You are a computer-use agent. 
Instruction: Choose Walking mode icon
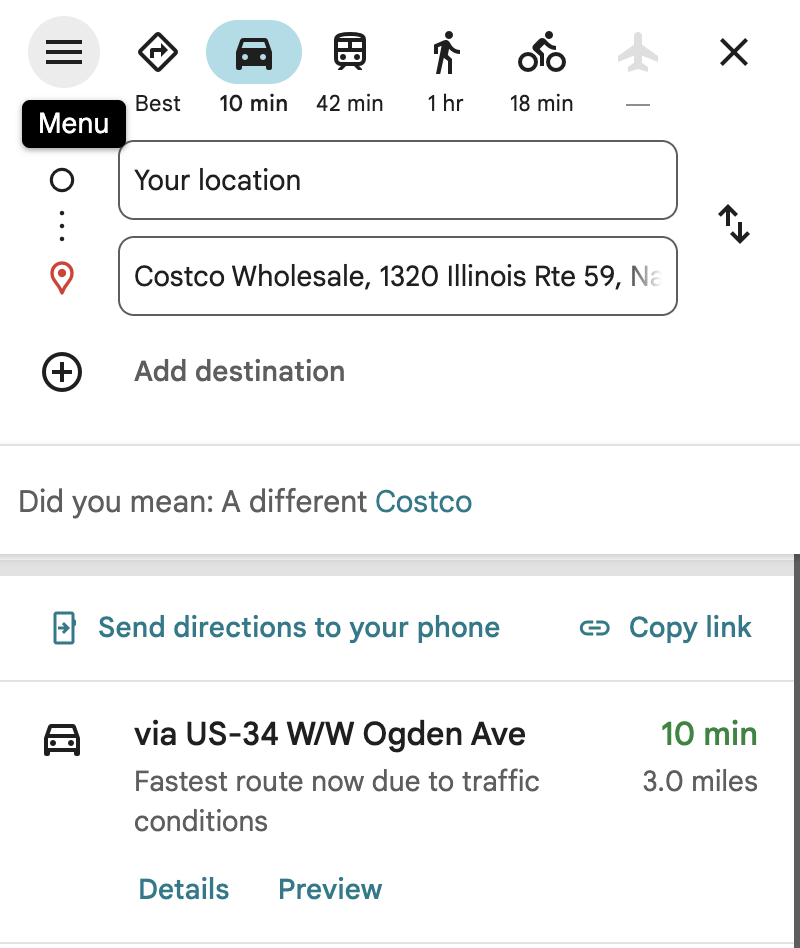point(446,53)
